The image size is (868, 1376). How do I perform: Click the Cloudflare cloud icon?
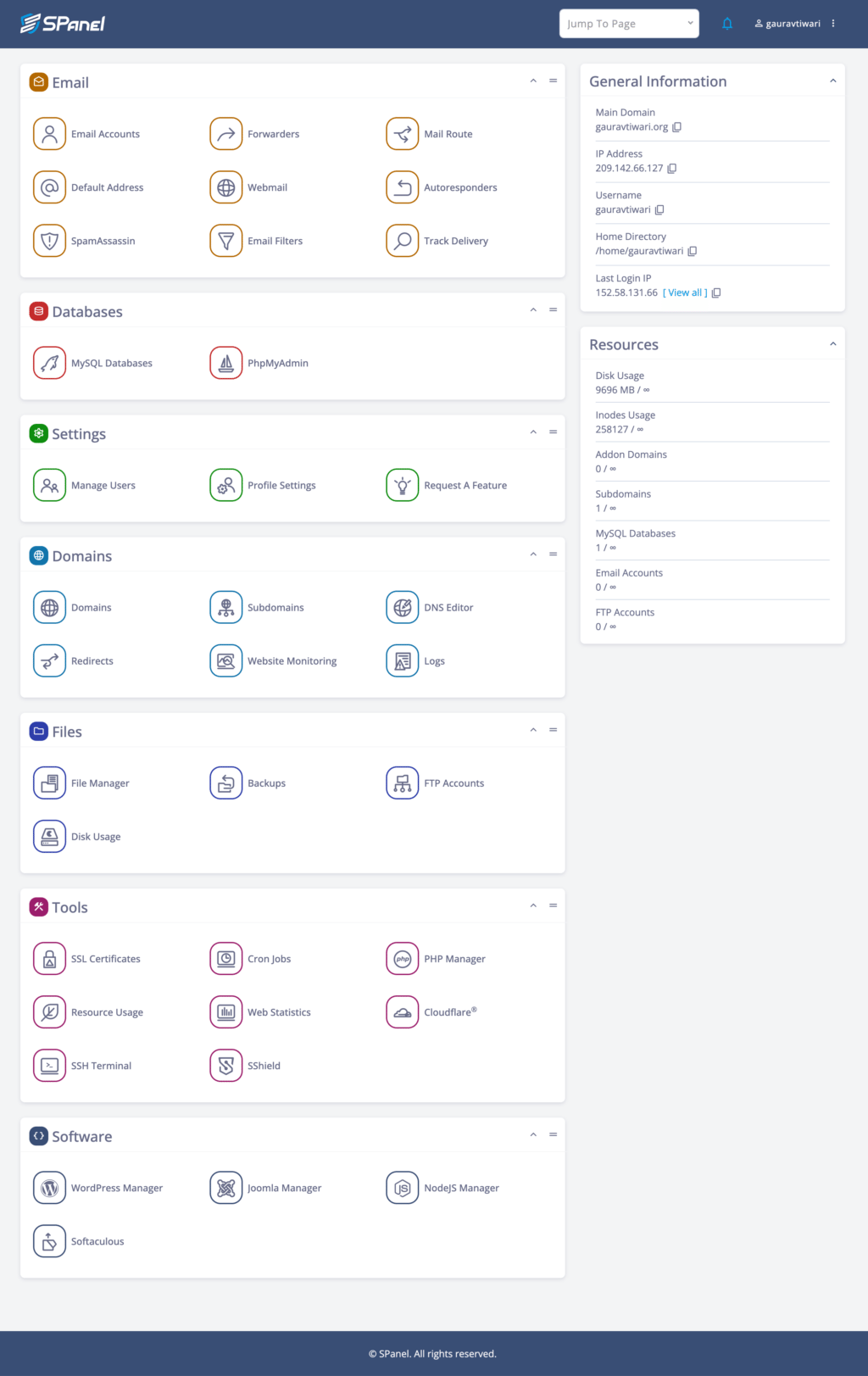[402, 1012]
